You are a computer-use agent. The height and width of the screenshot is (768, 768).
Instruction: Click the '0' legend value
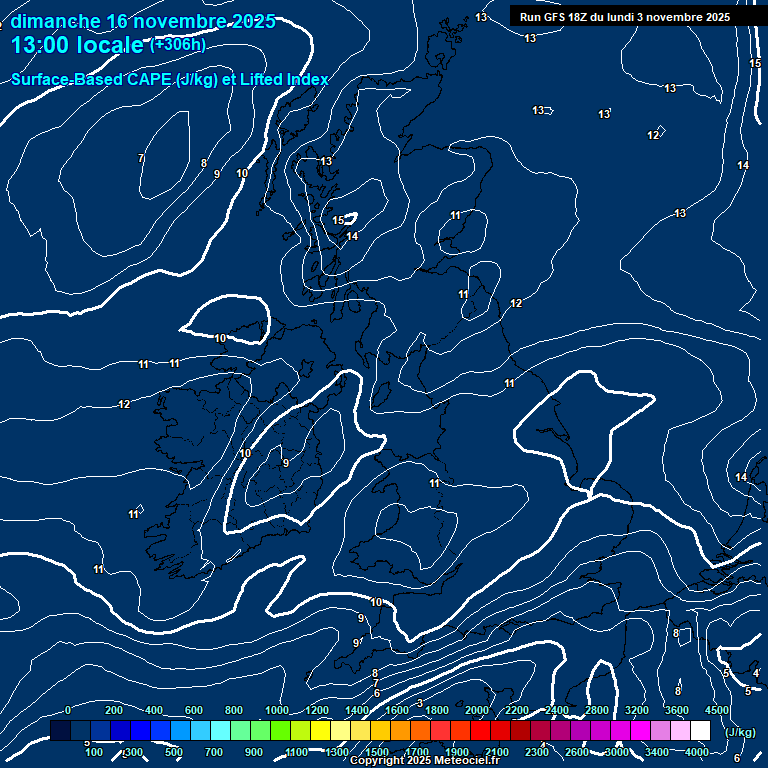pos(68,710)
